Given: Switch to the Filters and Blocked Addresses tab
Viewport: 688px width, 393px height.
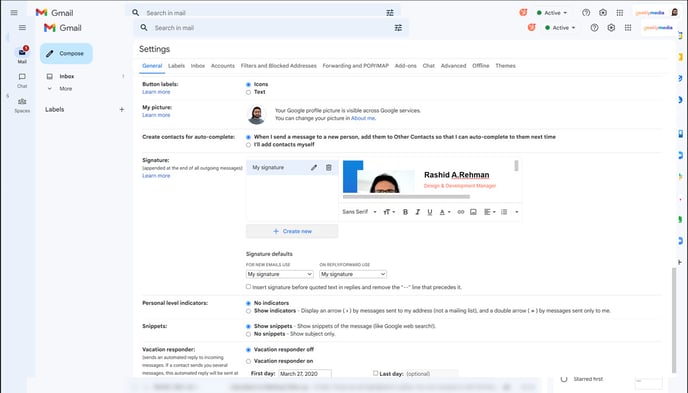Looking at the screenshot, I should 279,66.
